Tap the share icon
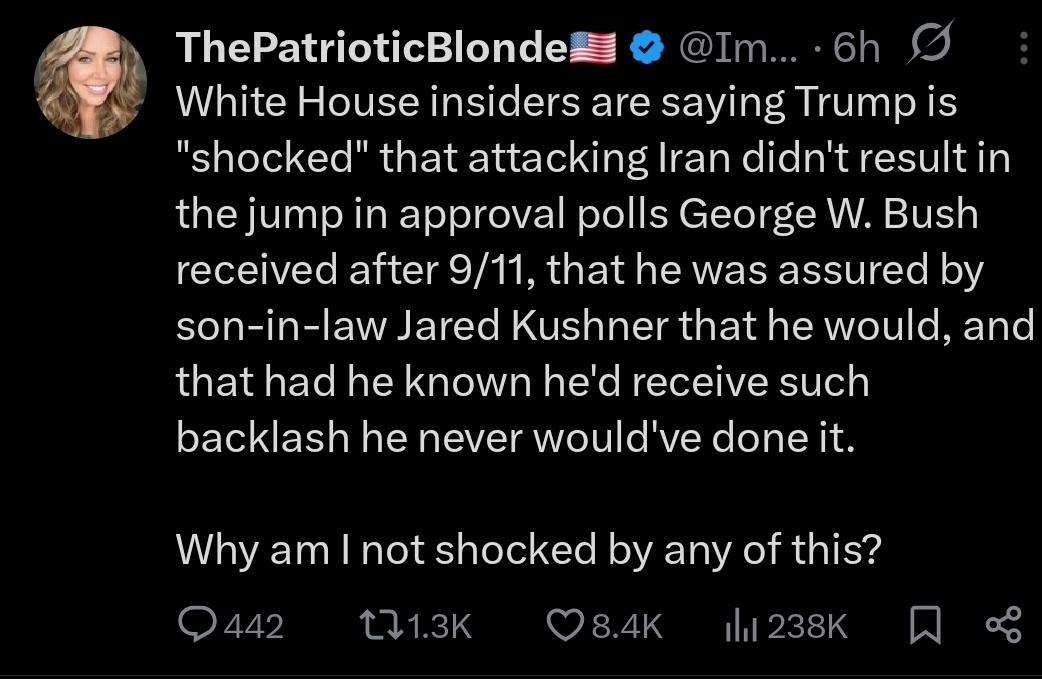Viewport: 1042px width, 679px height. point(1002,626)
